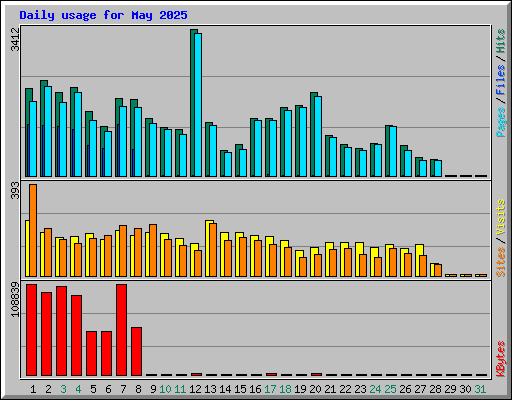Select weekend day 25 on the axis
512x400 pixels.
pyautogui.click(x=390, y=389)
